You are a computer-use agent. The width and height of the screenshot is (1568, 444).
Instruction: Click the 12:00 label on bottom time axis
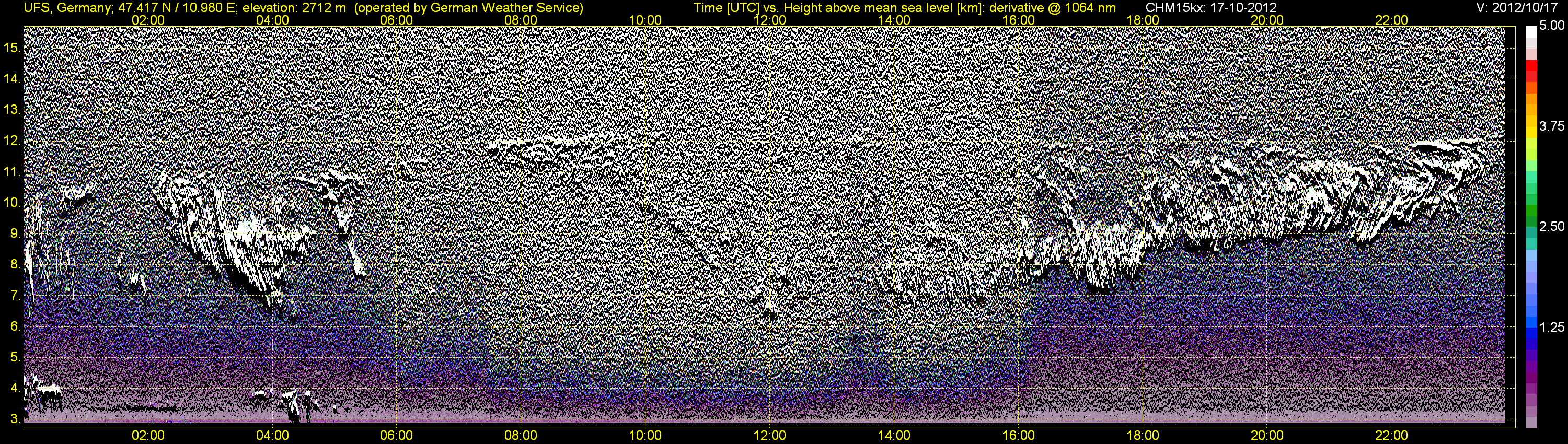pos(769,436)
